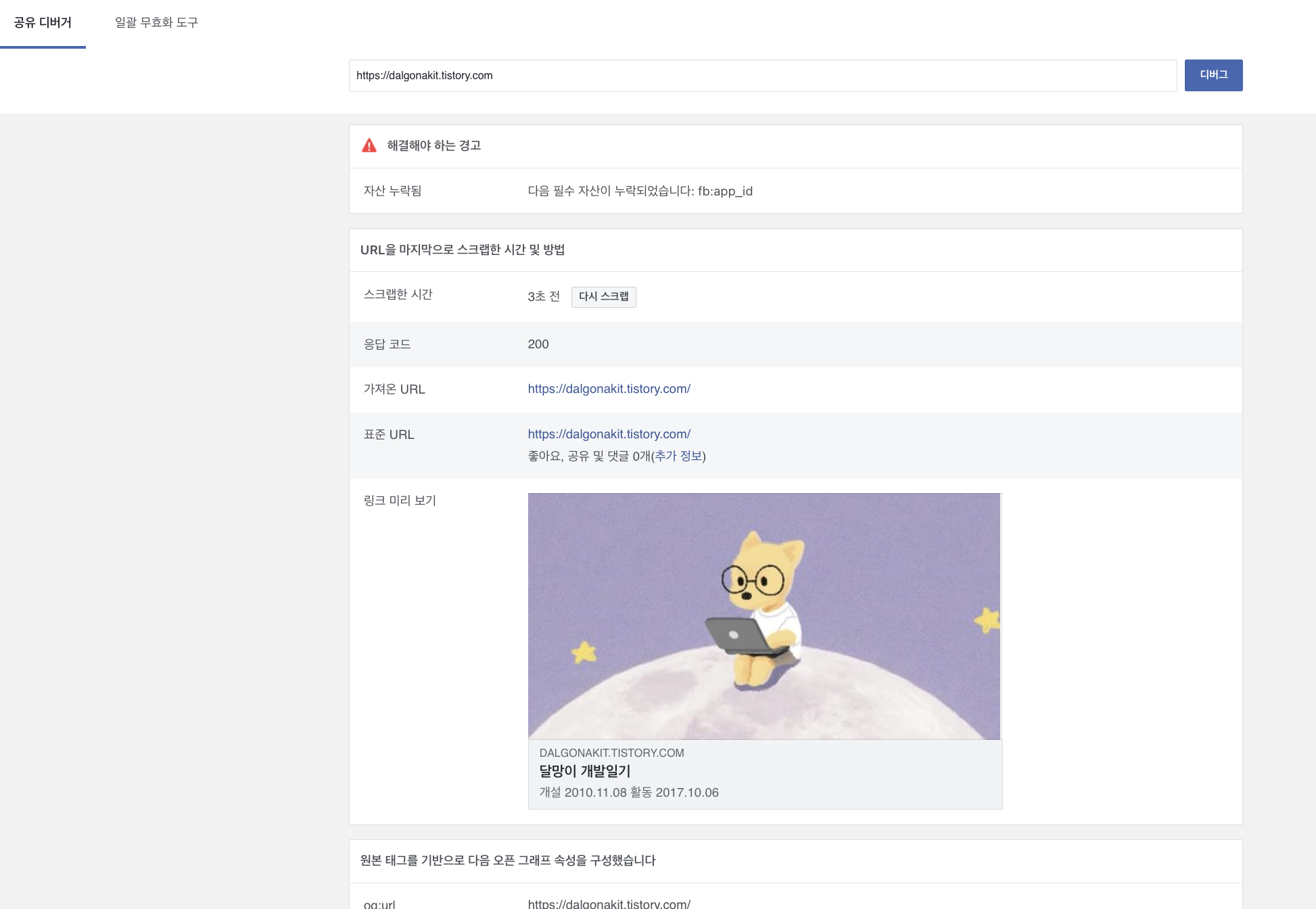Click the fb:app_id missing warning message
The width and height of the screenshot is (1316, 909).
[x=640, y=191]
